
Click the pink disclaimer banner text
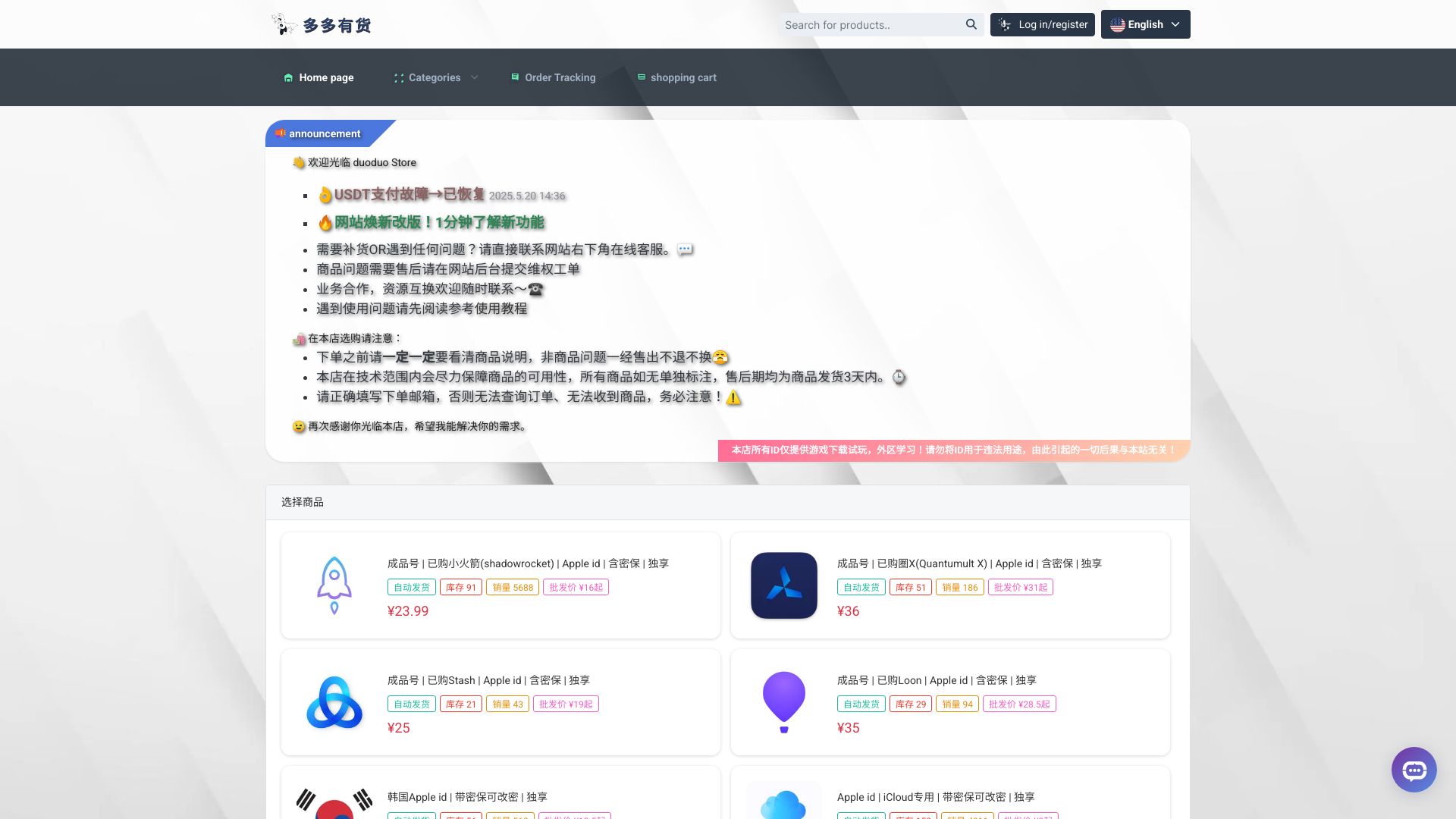click(x=953, y=450)
